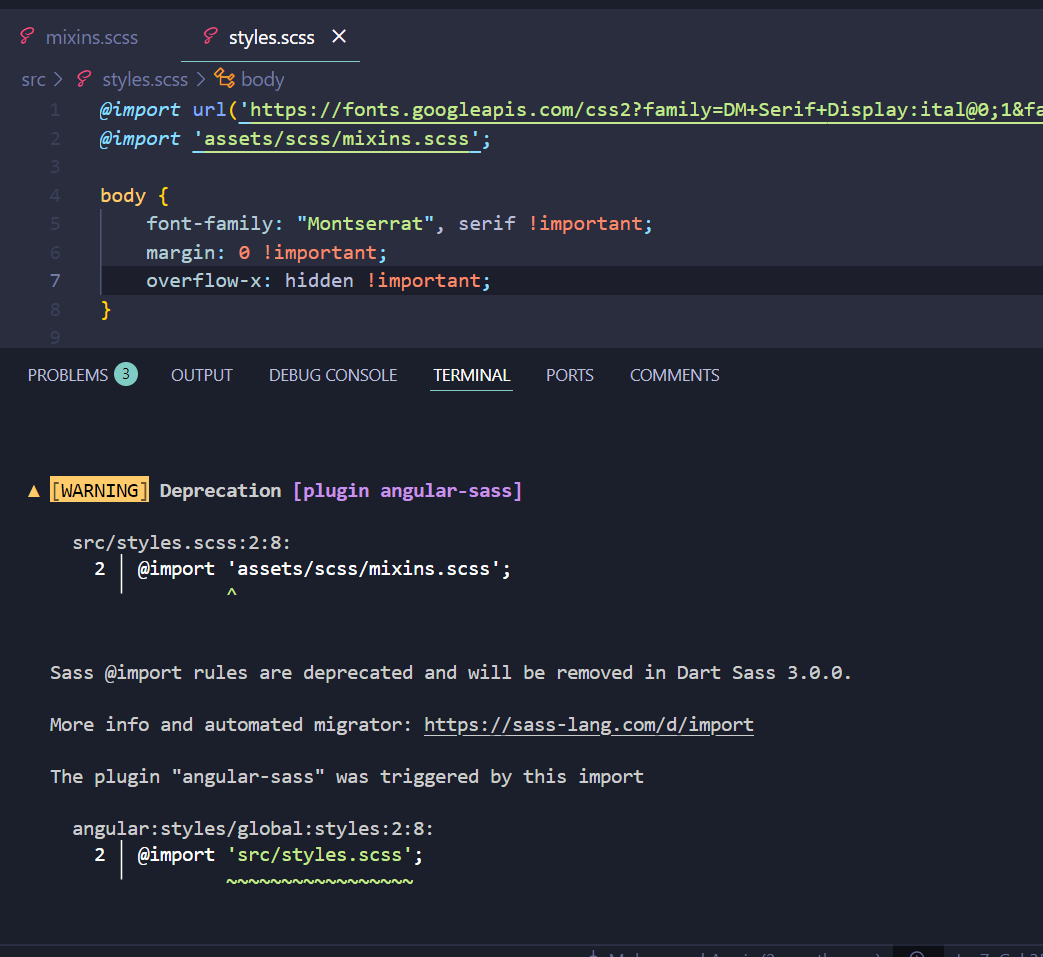Click the Sass icon on styles.scss tab
This screenshot has height=957, width=1043.
pyautogui.click(x=210, y=36)
